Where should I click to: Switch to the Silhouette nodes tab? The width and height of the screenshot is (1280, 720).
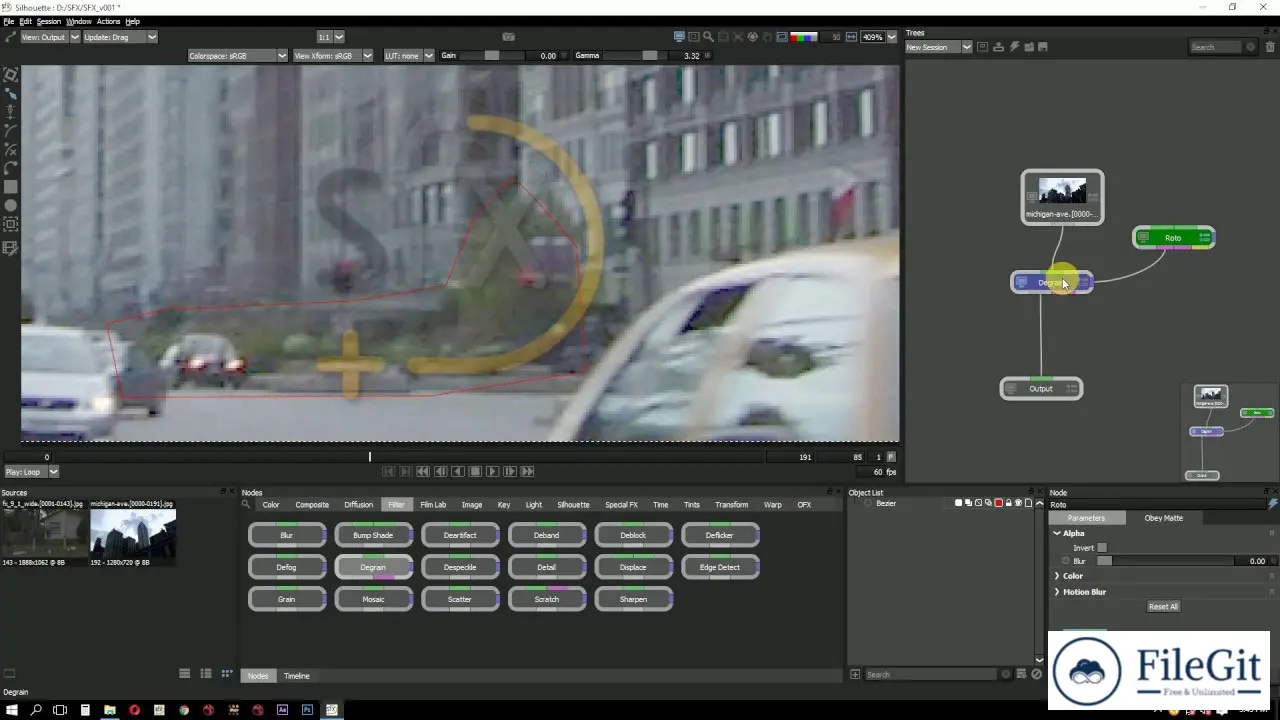point(573,505)
